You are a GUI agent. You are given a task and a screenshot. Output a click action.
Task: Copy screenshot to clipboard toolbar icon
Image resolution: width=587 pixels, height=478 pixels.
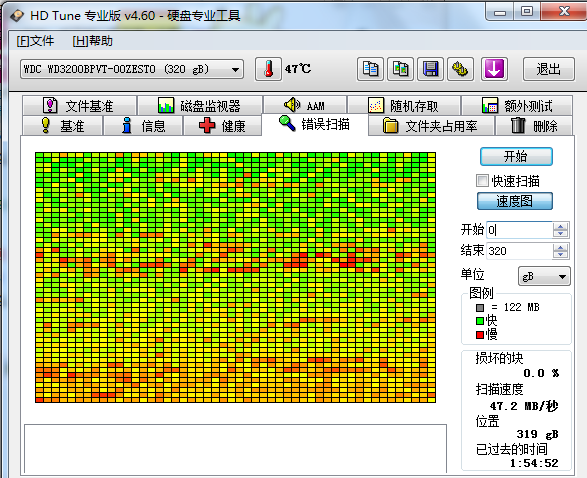point(400,69)
